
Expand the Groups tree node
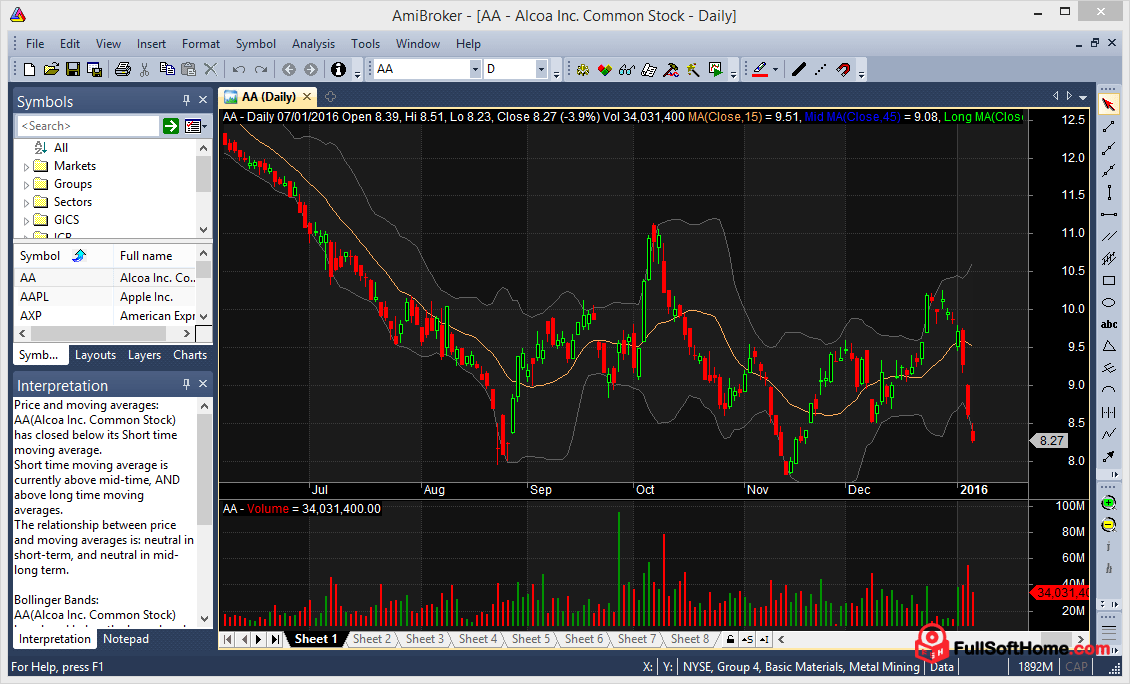(x=27, y=185)
